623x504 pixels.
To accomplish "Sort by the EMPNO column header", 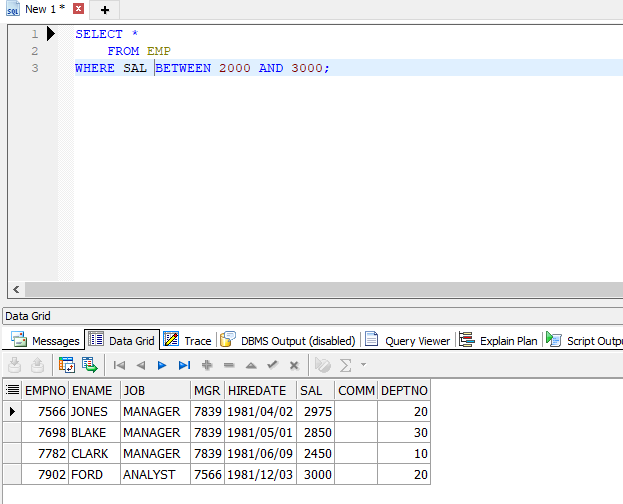I will (45, 390).
